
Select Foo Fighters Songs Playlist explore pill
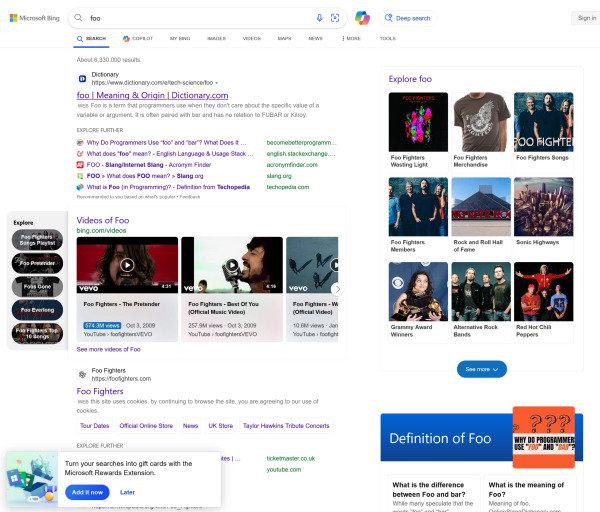[38, 240]
